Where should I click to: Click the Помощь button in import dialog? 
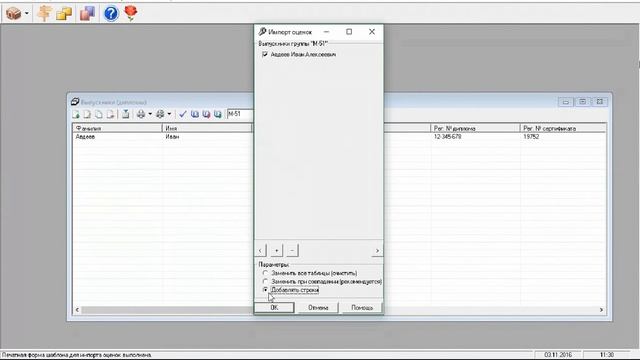pos(362,308)
